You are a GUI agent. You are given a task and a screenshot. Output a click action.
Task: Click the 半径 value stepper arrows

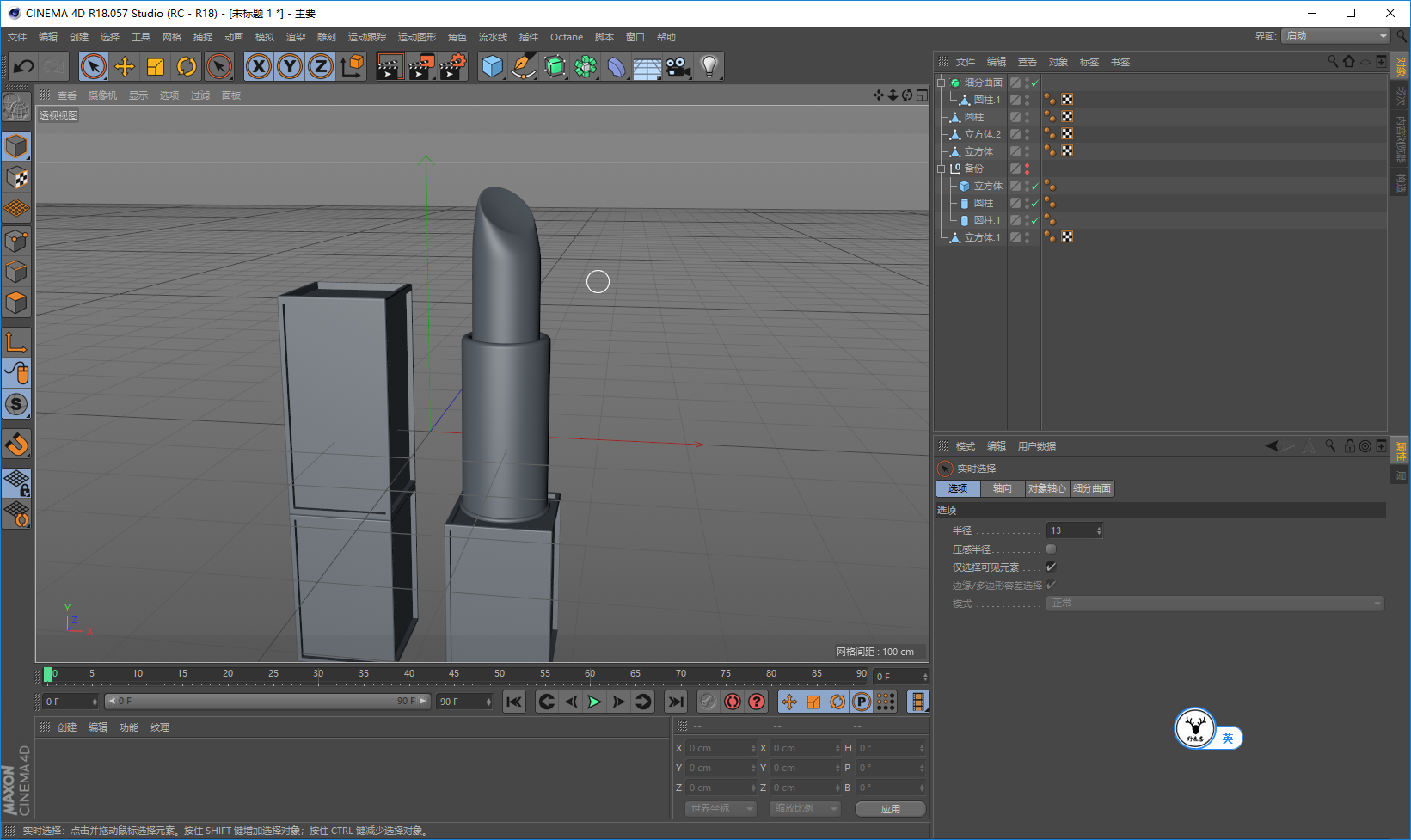(x=1099, y=531)
